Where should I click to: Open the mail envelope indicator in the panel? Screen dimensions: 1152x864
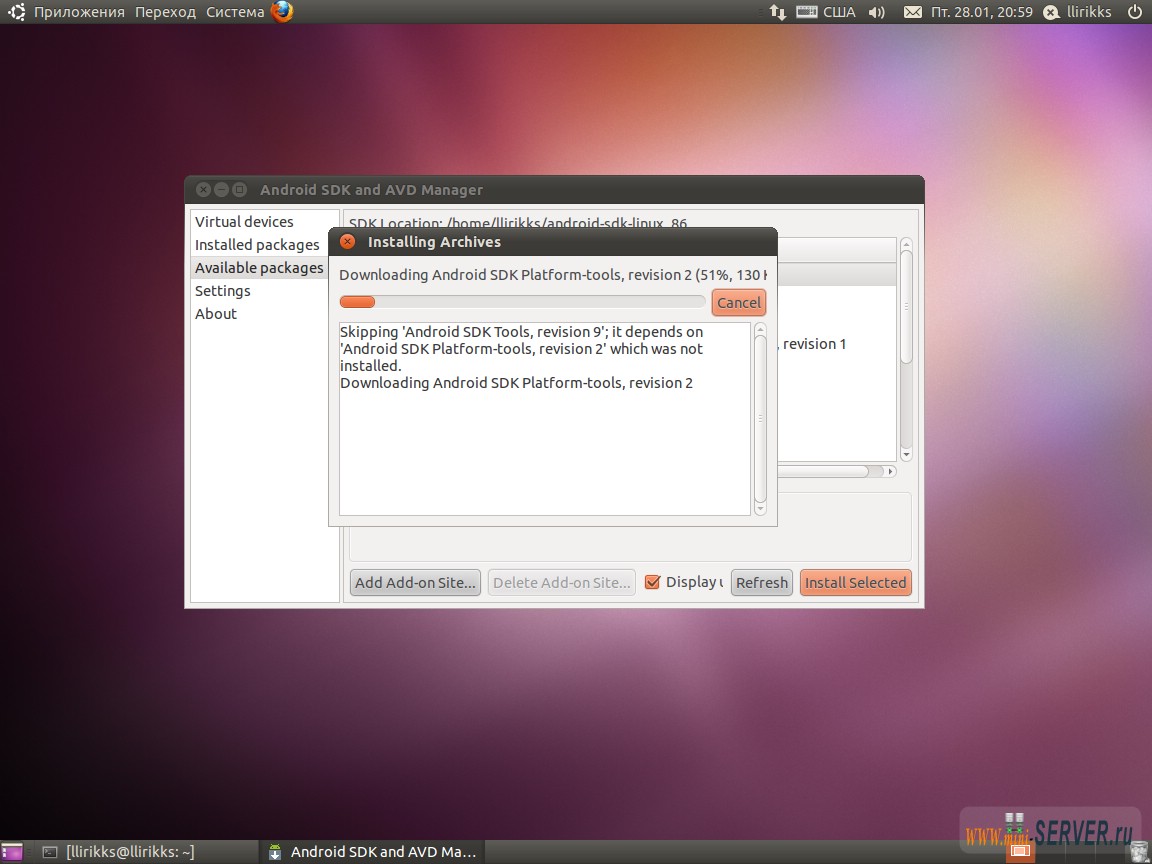(x=911, y=12)
